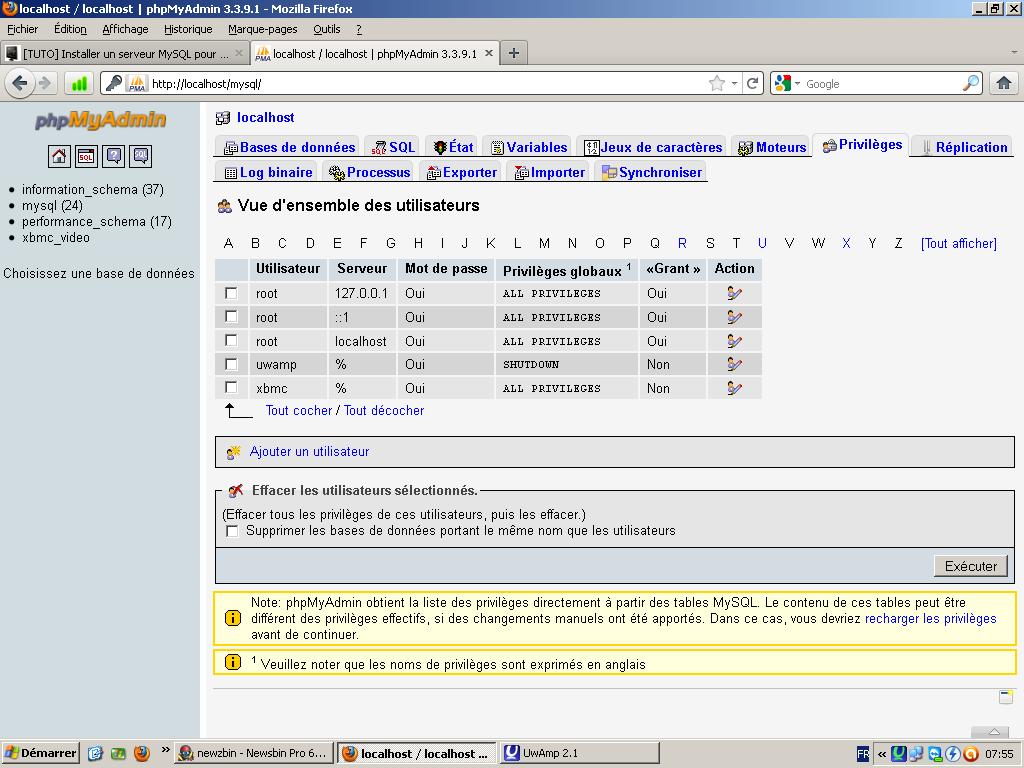Tick the checkbox for root at ::1
1024x768 pixels.
[x=231, y=317]
